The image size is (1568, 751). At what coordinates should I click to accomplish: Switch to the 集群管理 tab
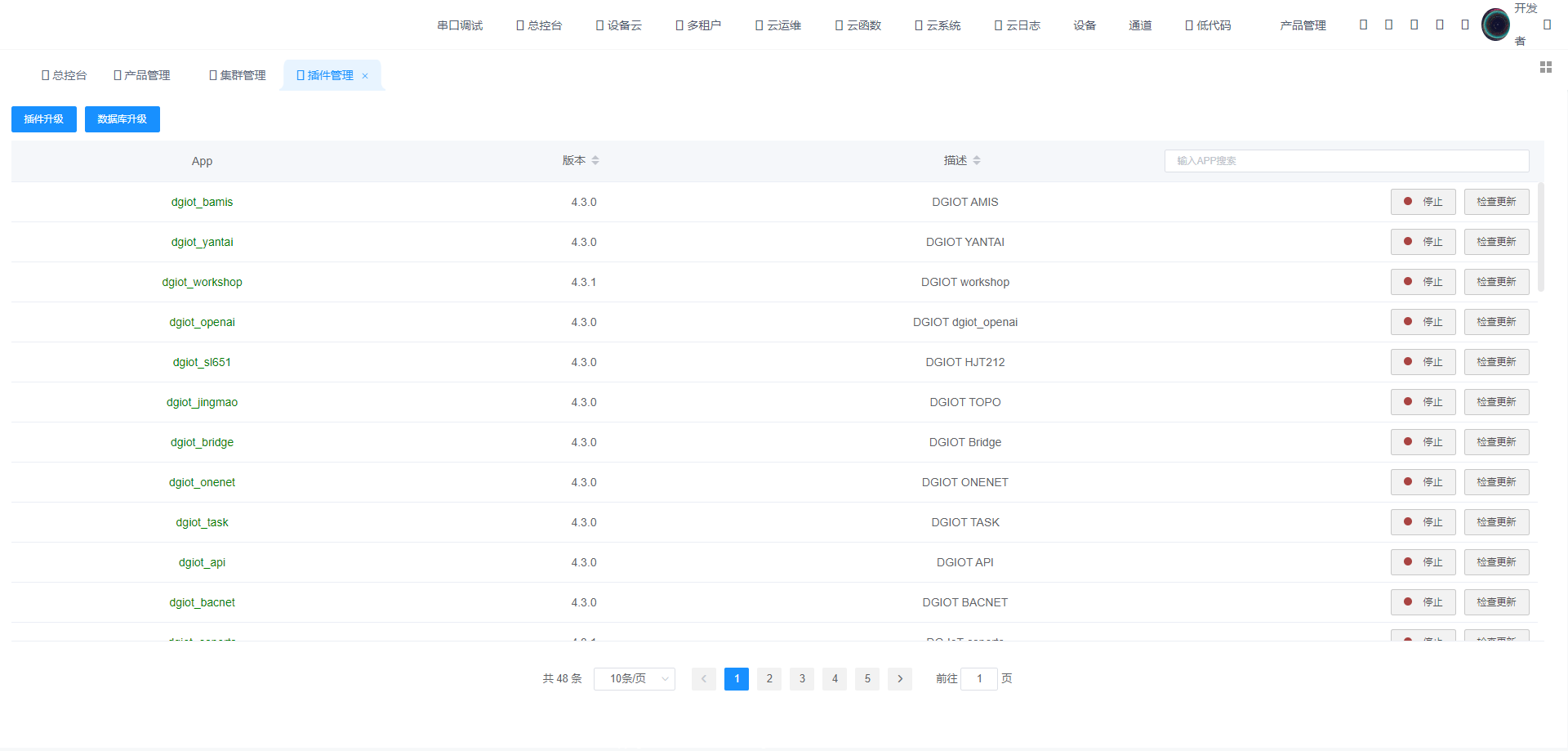point(238,75)
